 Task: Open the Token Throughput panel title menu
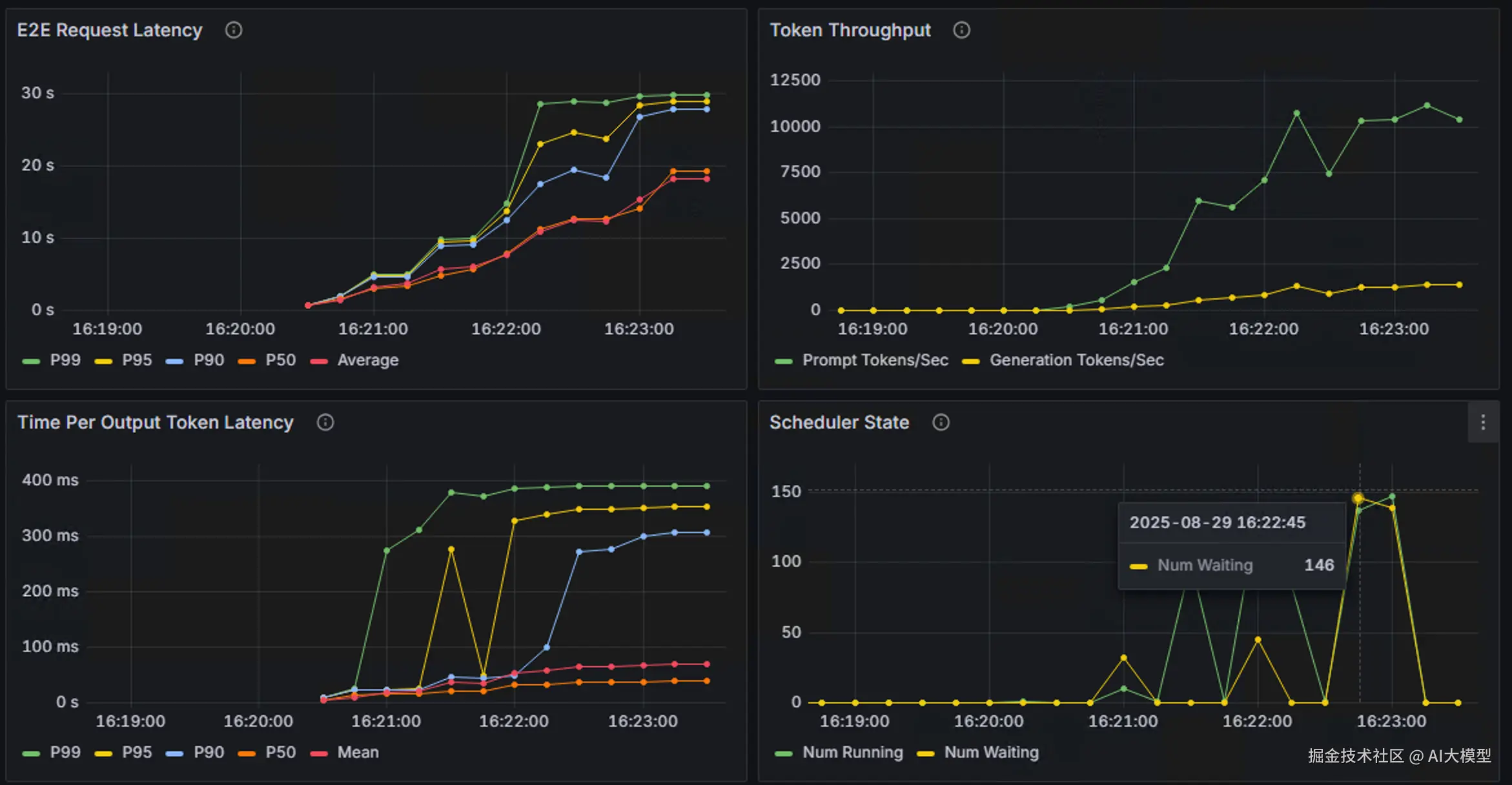tap(850, 30)
